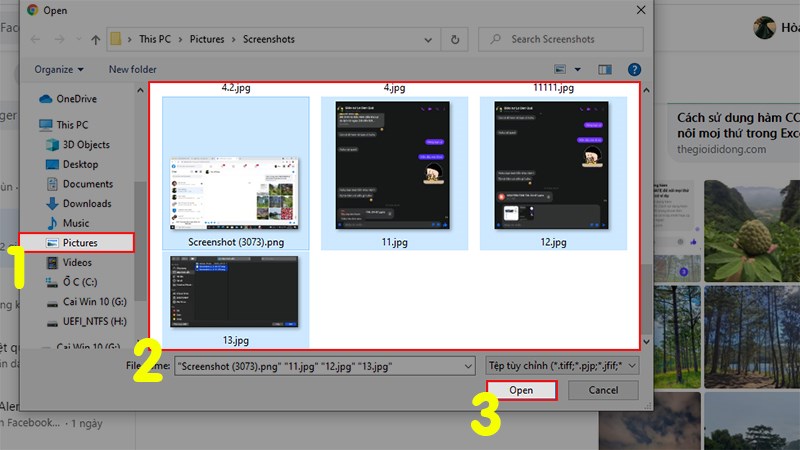
Task: Click the Open button
Action: [521, 390]
